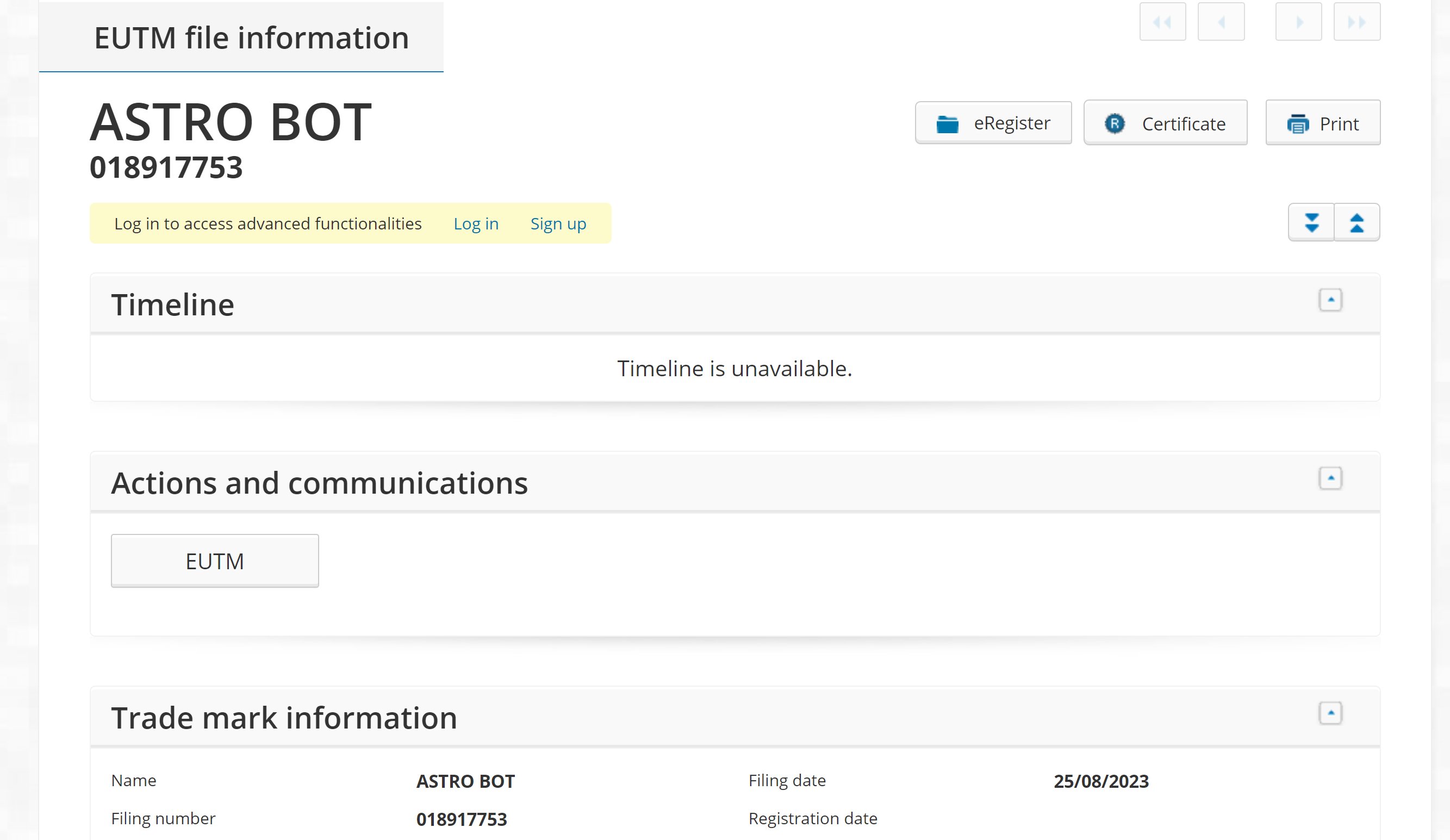Image resolution: width=1450 pixels, height=840 pixels.
Task: Click the Sign up link
Action: click(558, 224)
